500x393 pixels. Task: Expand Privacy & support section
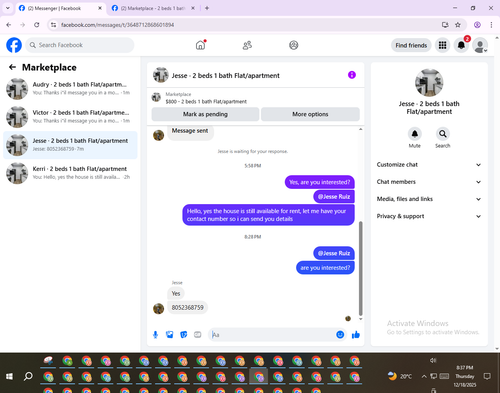[429, 216]
